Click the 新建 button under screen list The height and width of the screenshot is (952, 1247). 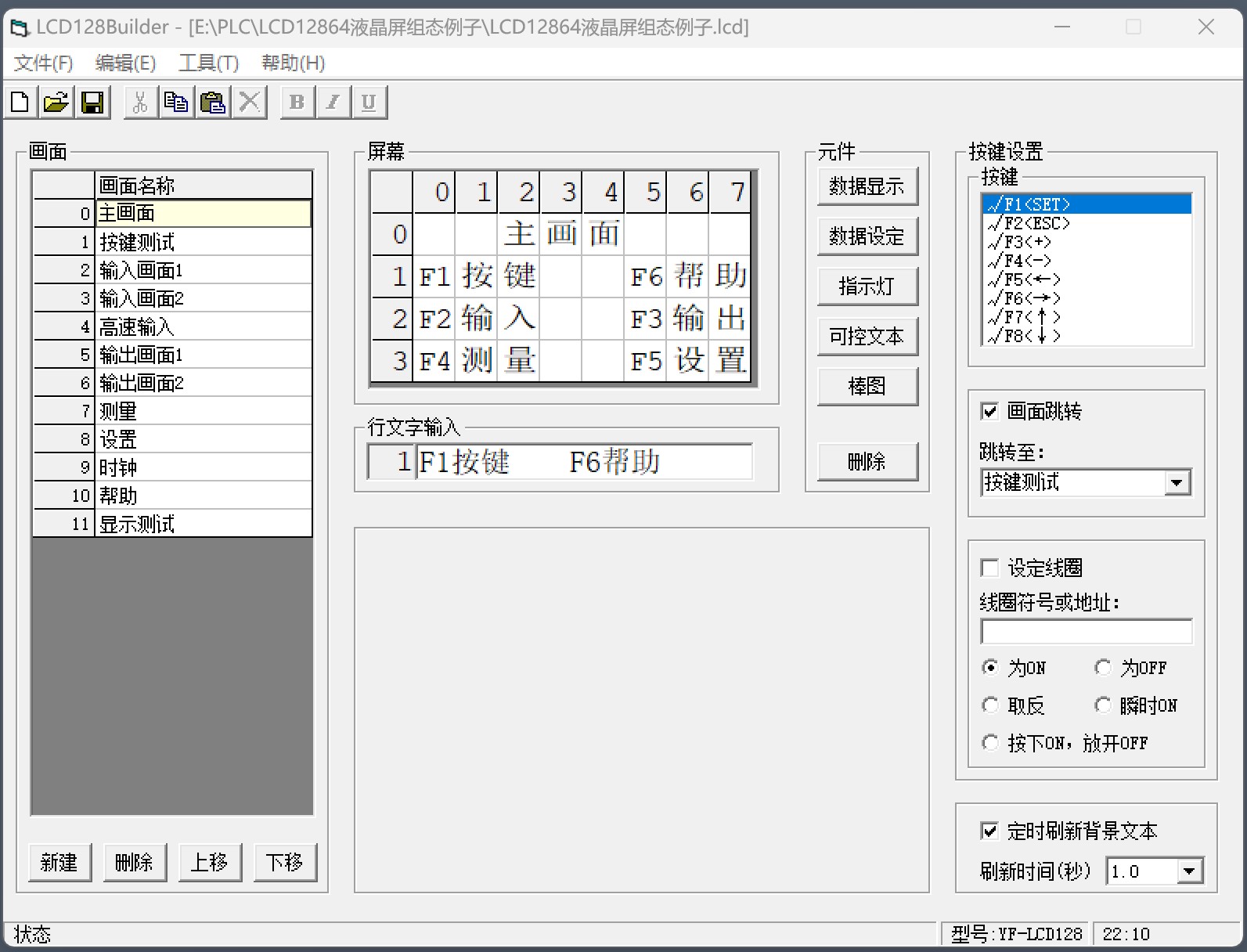tap(59, 862)
